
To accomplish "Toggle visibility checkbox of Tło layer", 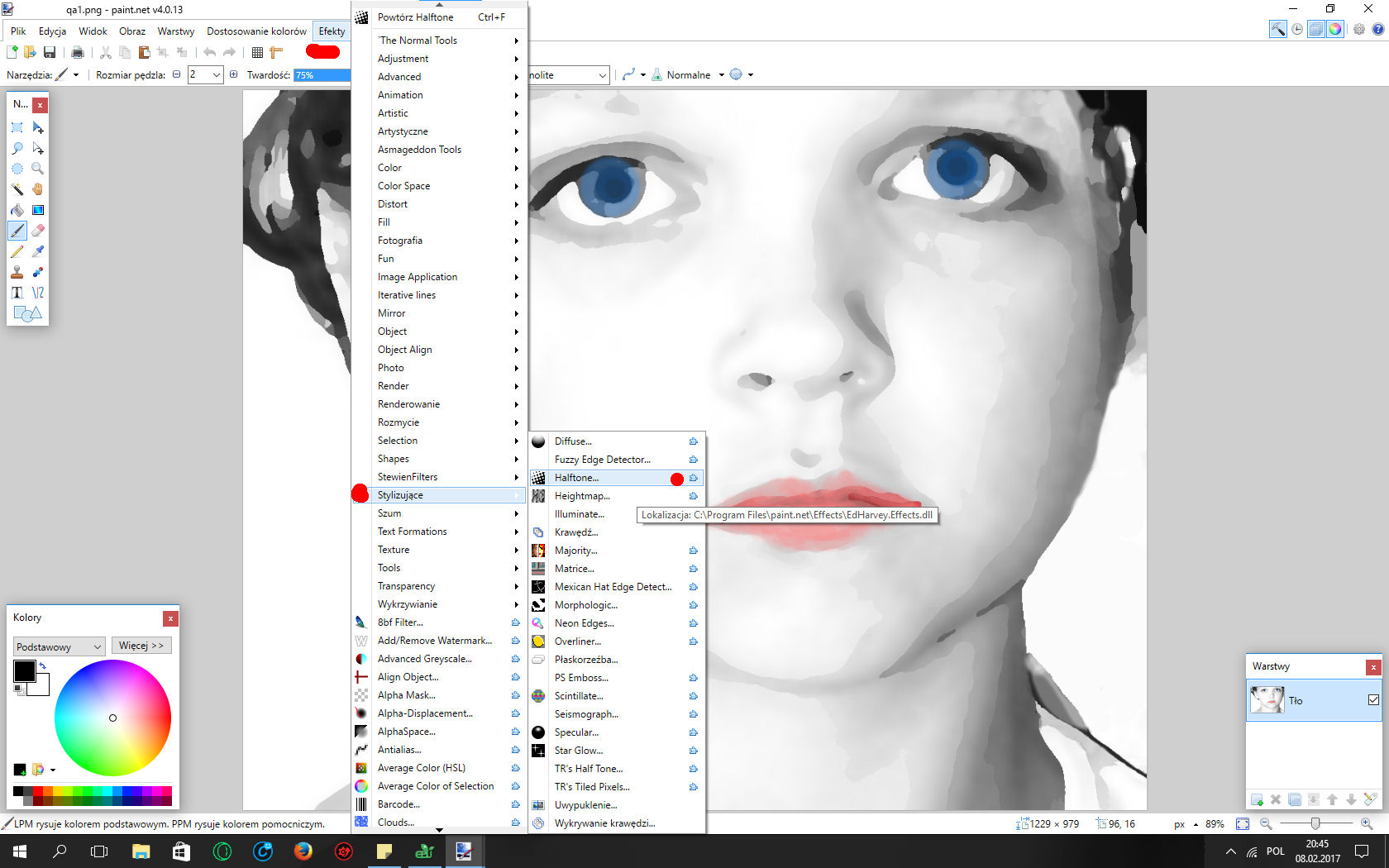I will pos(1373,700).
